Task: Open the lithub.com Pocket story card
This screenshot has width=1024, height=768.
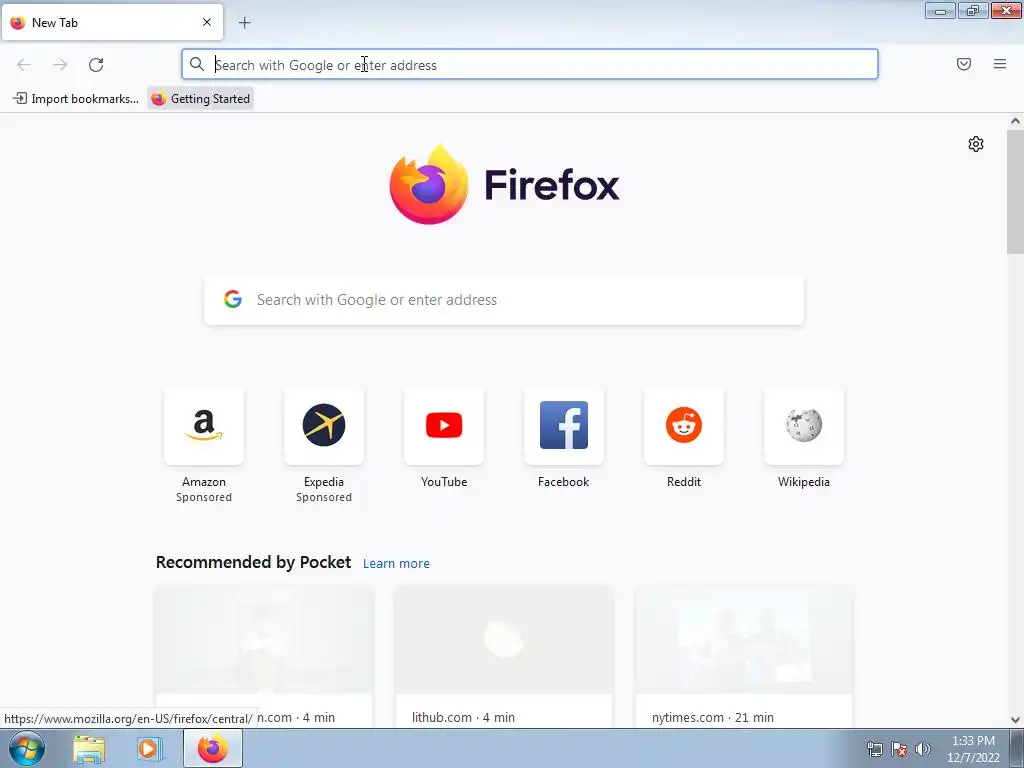Action: (x=504, y=656)
